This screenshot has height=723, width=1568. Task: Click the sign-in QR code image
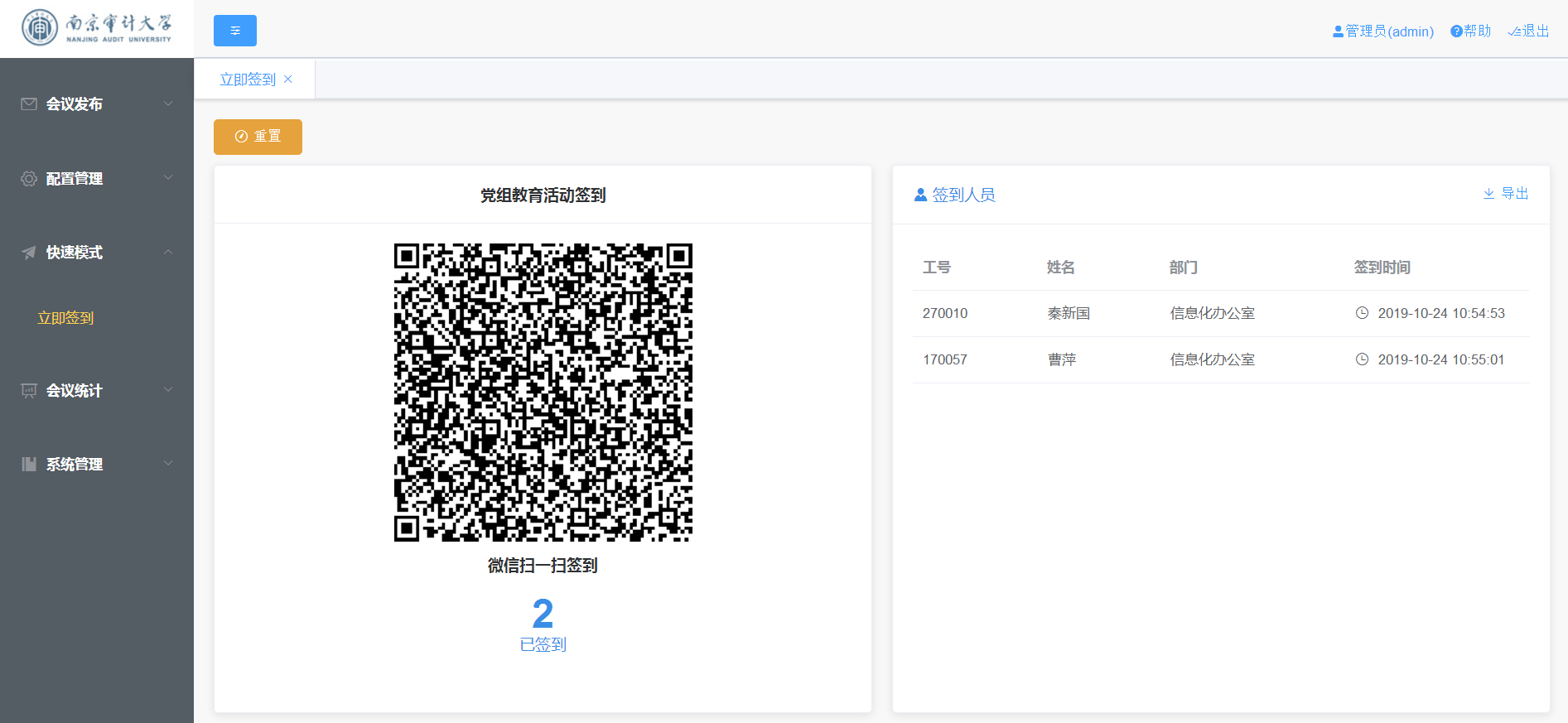pyautogui.click(x=543, y=393)
